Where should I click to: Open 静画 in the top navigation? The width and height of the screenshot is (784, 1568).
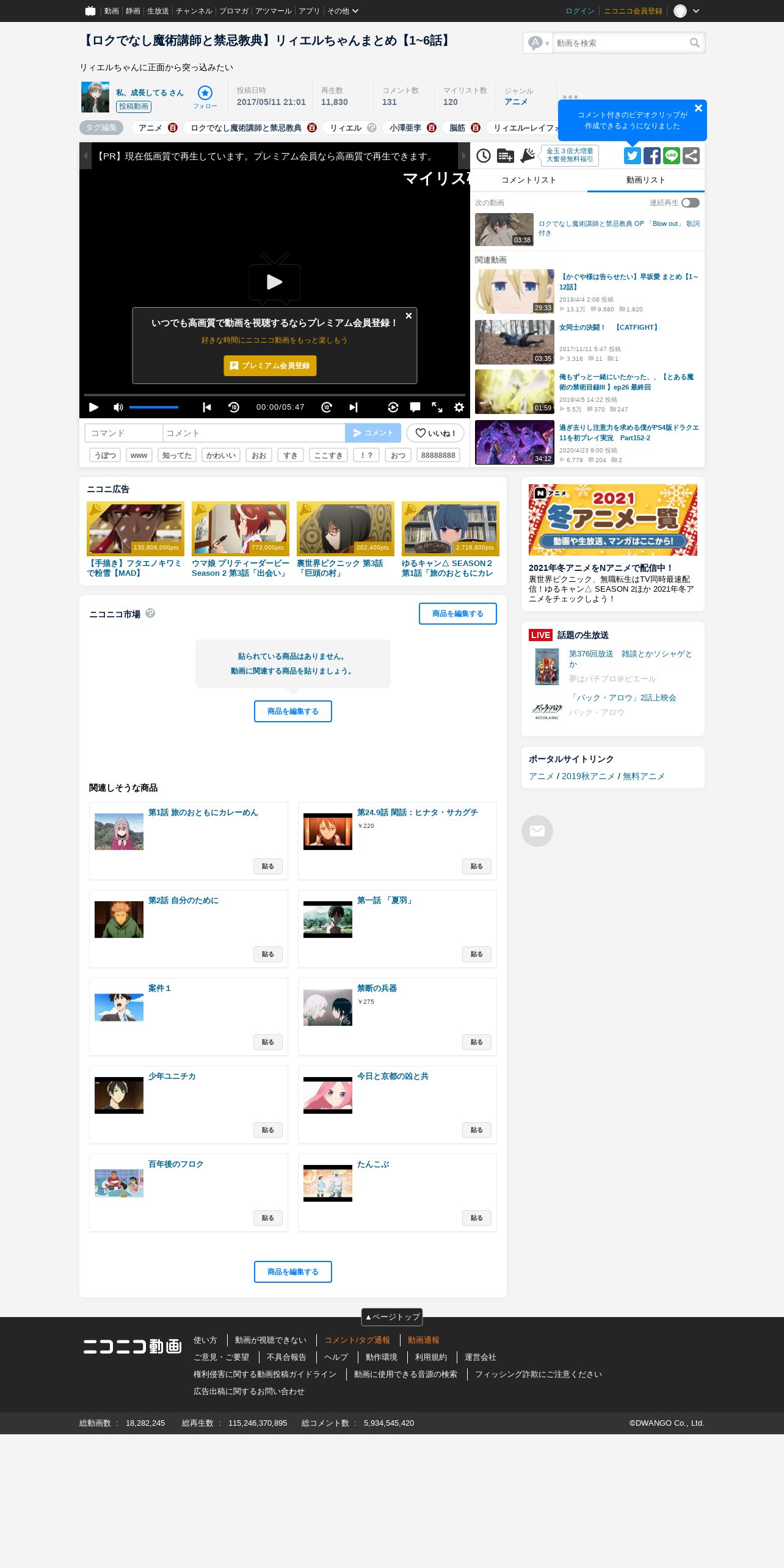[133, 11]
